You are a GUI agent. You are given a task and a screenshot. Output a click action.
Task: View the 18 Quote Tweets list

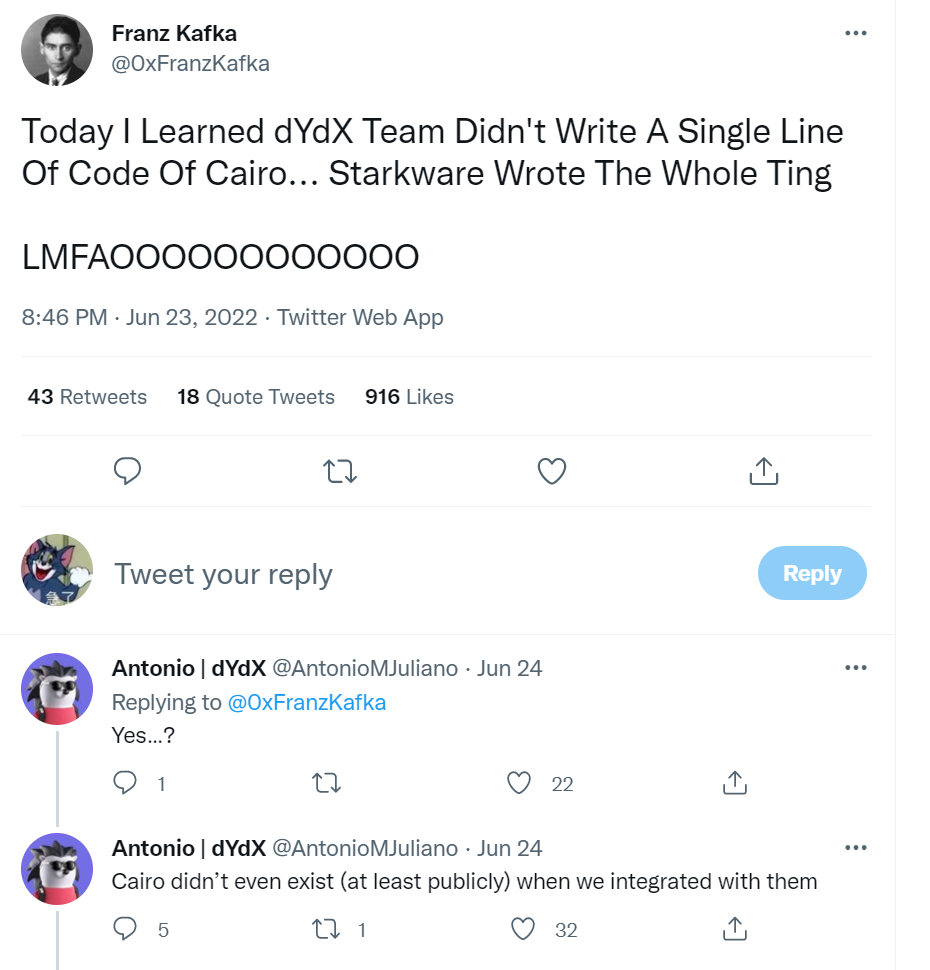tap(256, 397)
